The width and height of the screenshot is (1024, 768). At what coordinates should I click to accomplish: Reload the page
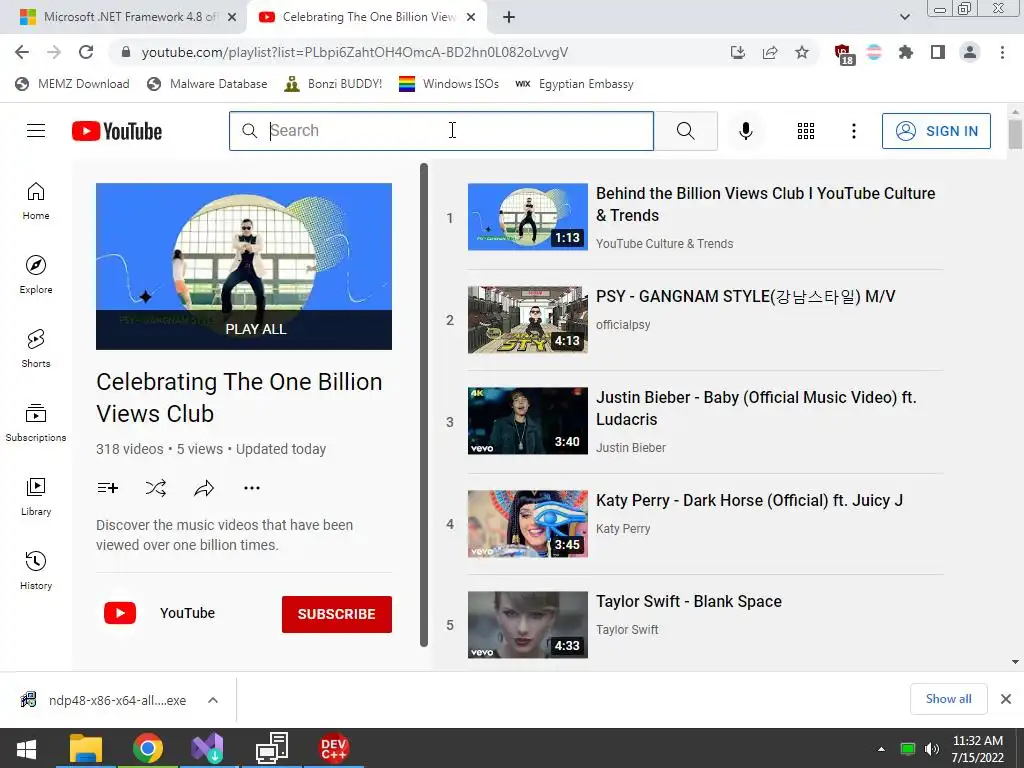click(x=86, y=52)
